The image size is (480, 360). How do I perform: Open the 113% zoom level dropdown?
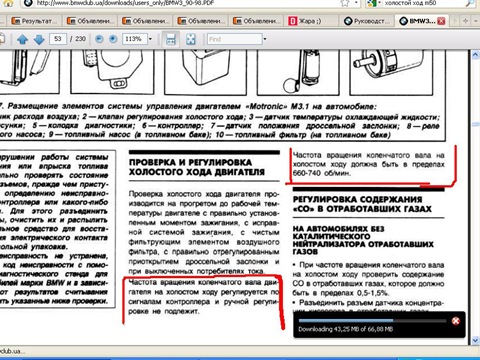click(x=150, y=39)
